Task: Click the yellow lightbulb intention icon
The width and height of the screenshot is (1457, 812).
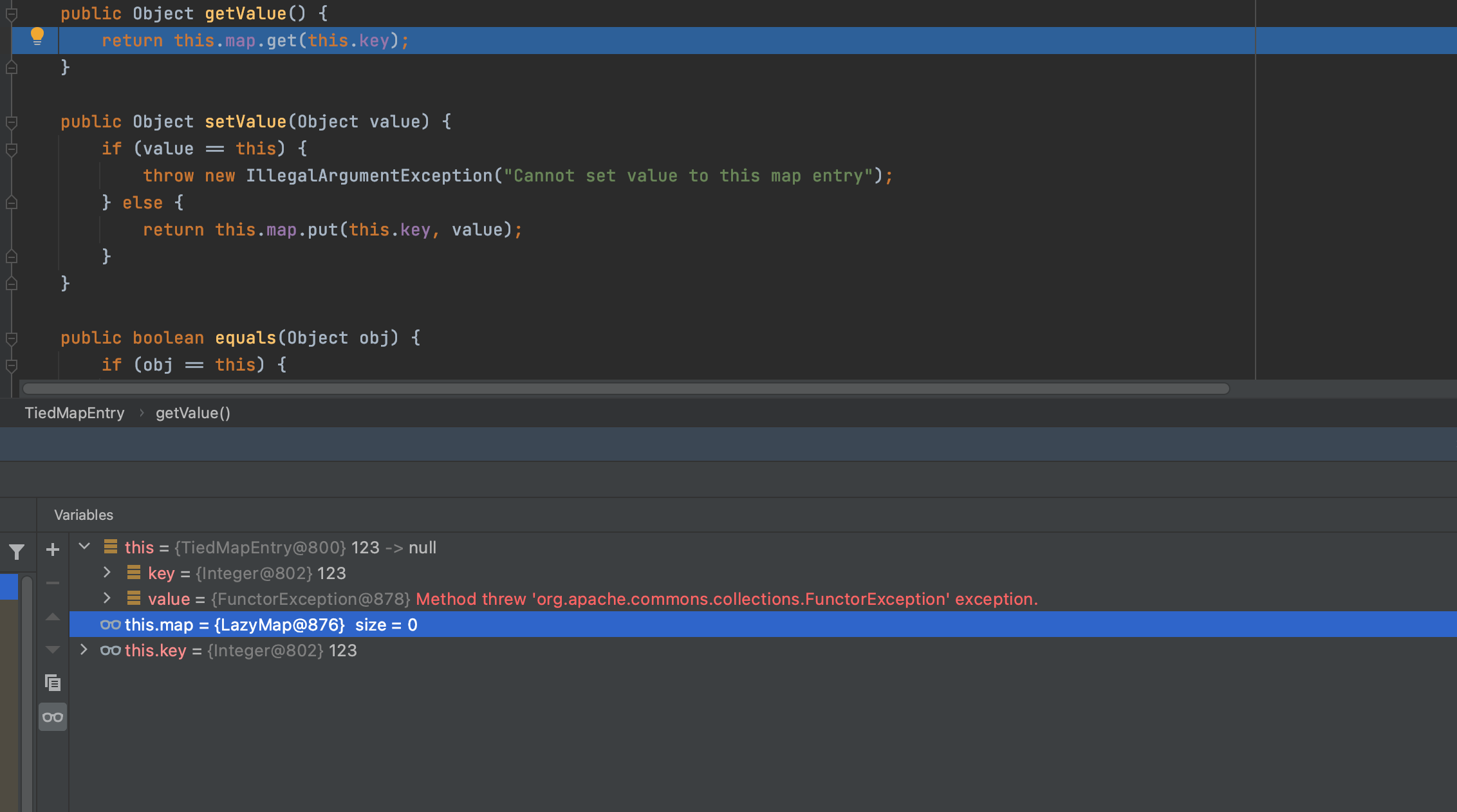Action: (37, 37)
